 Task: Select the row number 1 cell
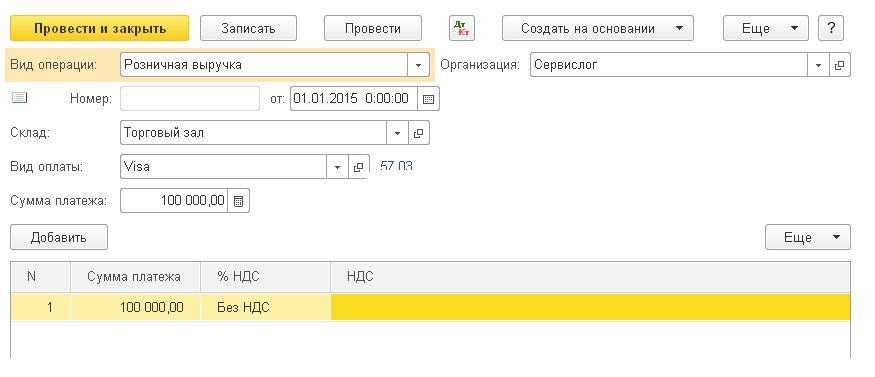tap(40, 307)
